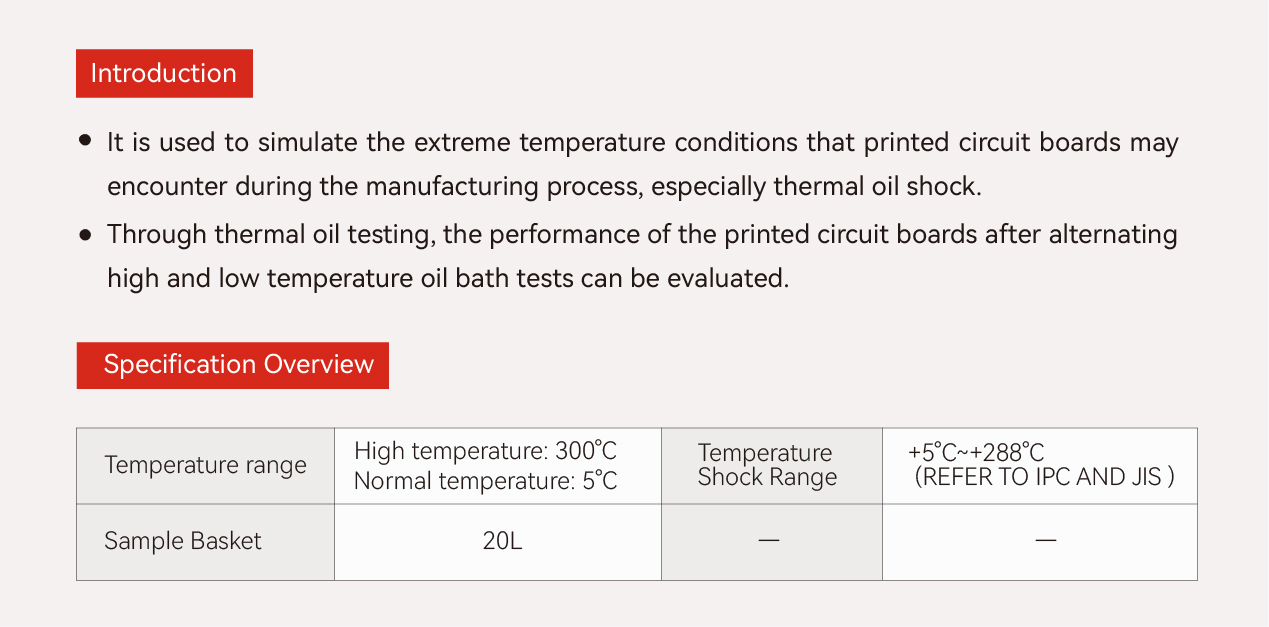
Task: Click the dash in the gray third-column cell
Action: [769, 541]
